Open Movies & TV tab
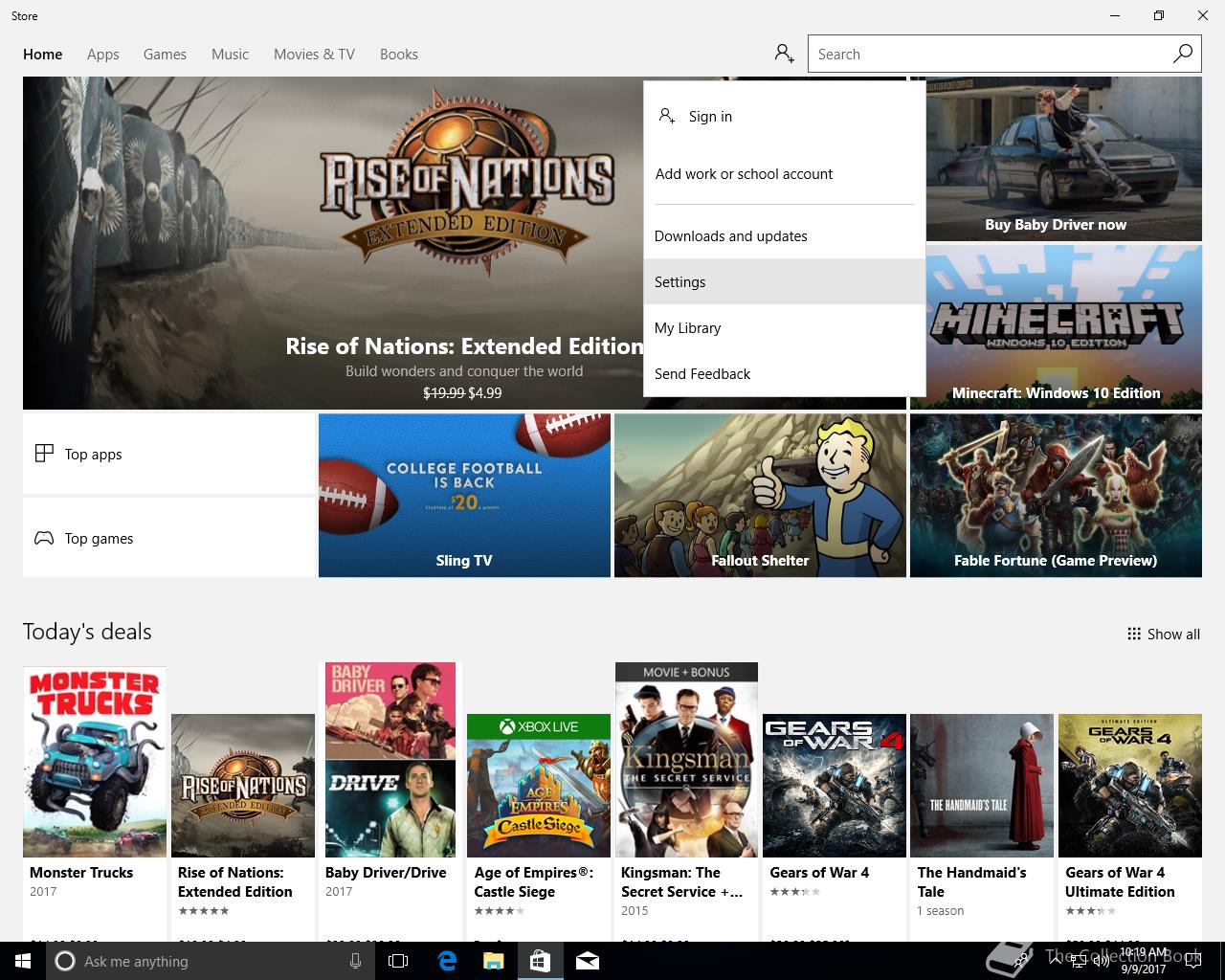Viewport: 1225px width, 980px height. click(314, 55)
